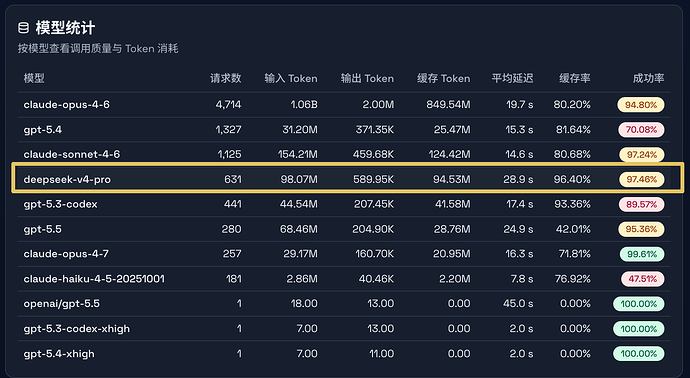Click the 96.40% cache rate value
This screenshot has height=378, width=690.
coord(572,180)
